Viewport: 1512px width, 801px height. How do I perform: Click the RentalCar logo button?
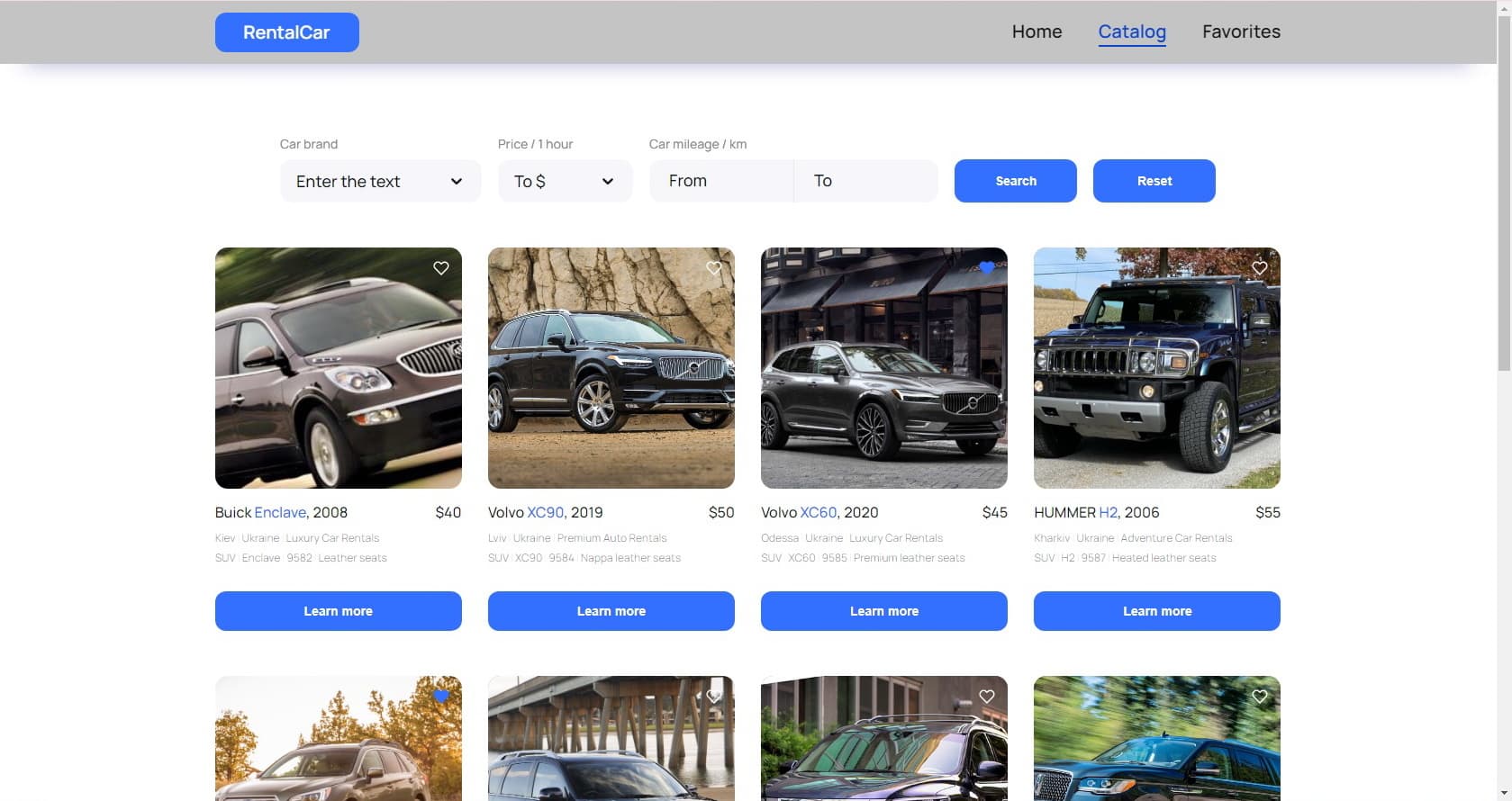[x=286, y=32]
